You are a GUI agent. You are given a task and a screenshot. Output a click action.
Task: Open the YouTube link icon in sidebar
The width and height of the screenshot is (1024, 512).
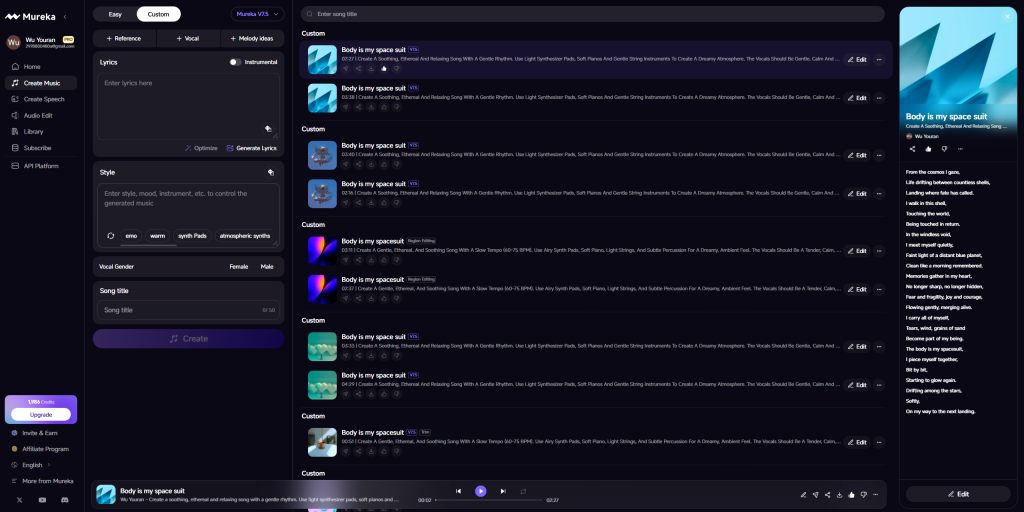42,499
